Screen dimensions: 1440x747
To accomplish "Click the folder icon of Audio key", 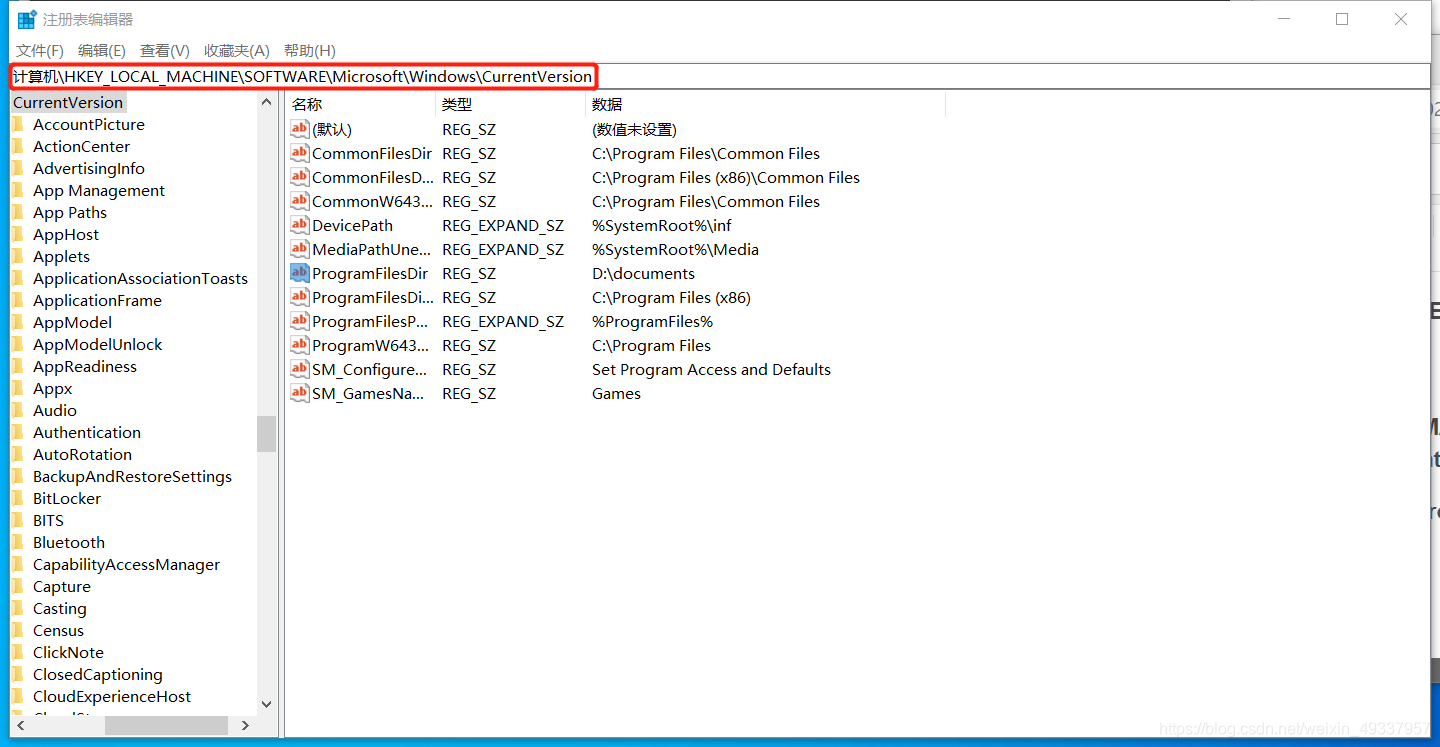I will 17,410.
